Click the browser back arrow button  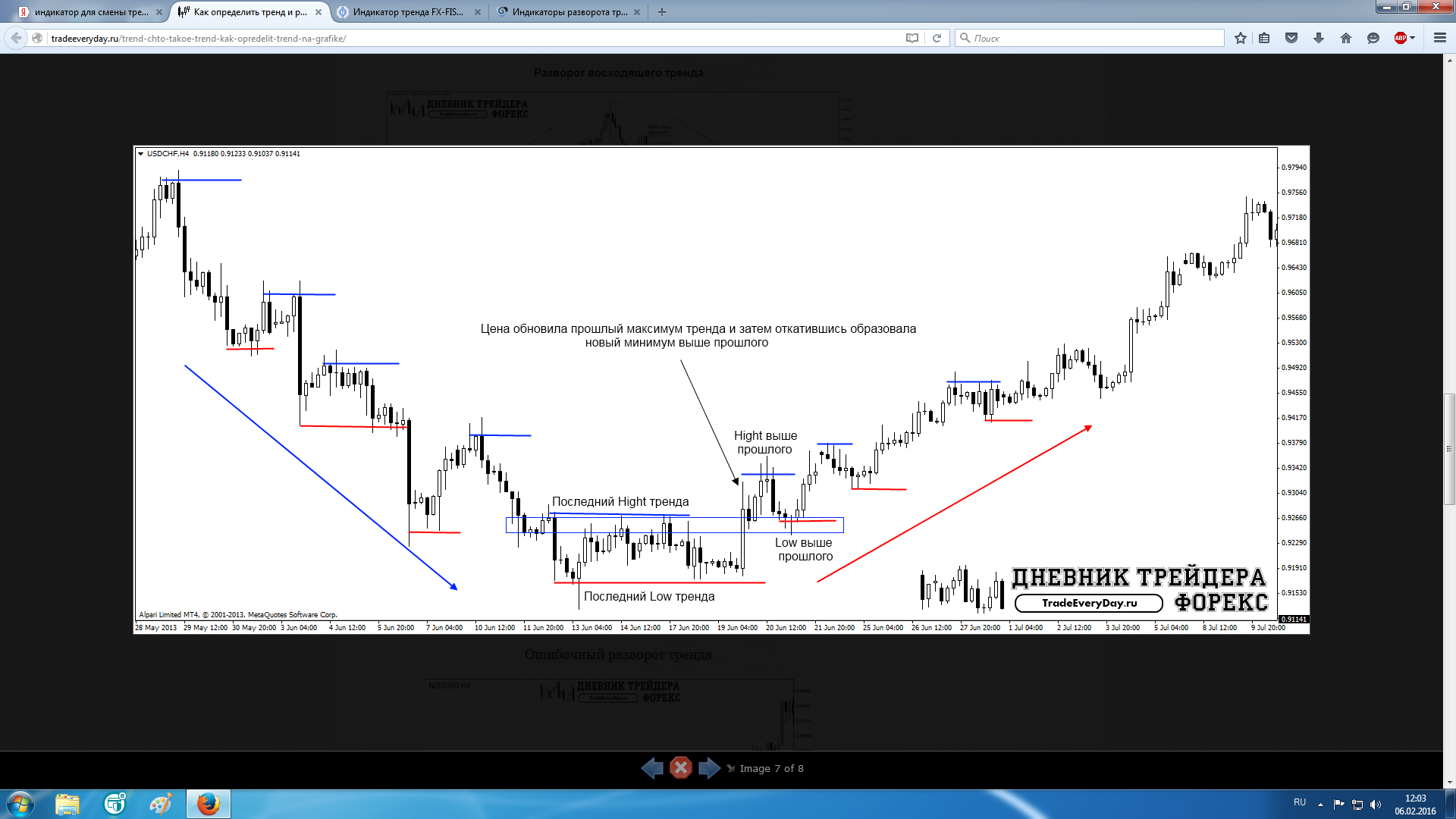coord(16,38)
